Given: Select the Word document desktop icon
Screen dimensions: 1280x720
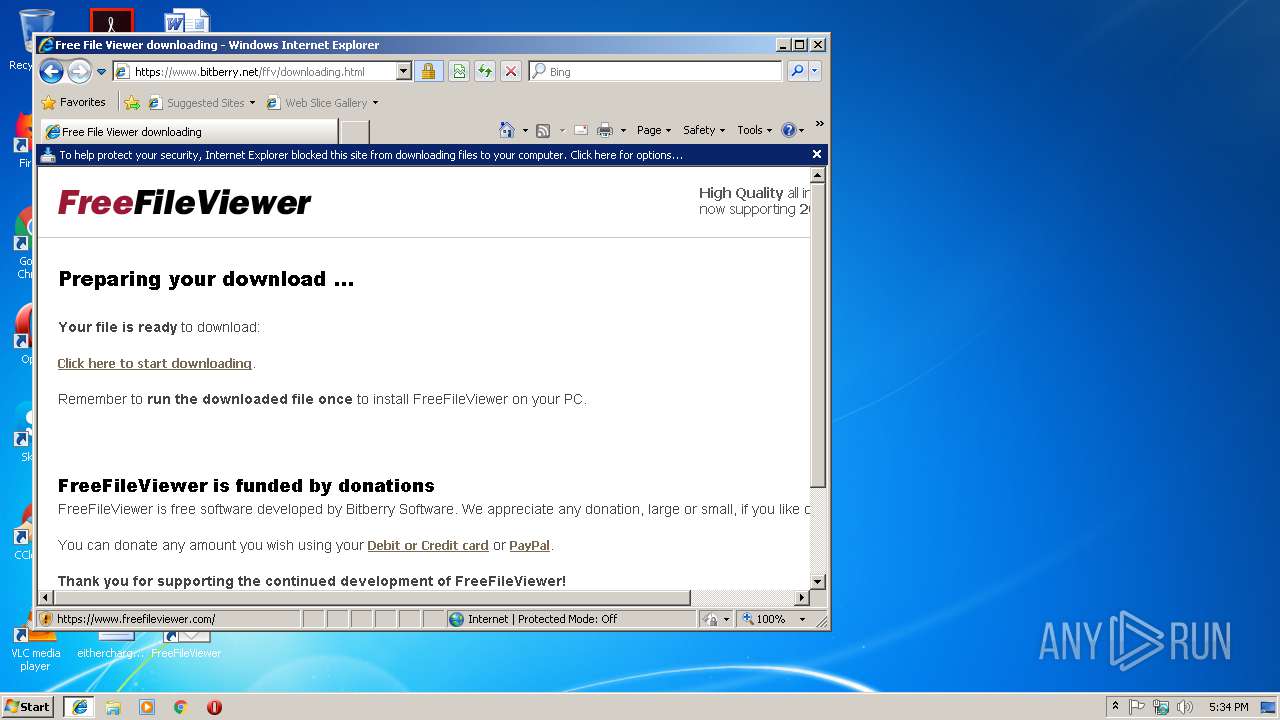Looking at the screenshot, I should [x=187, y=21].
